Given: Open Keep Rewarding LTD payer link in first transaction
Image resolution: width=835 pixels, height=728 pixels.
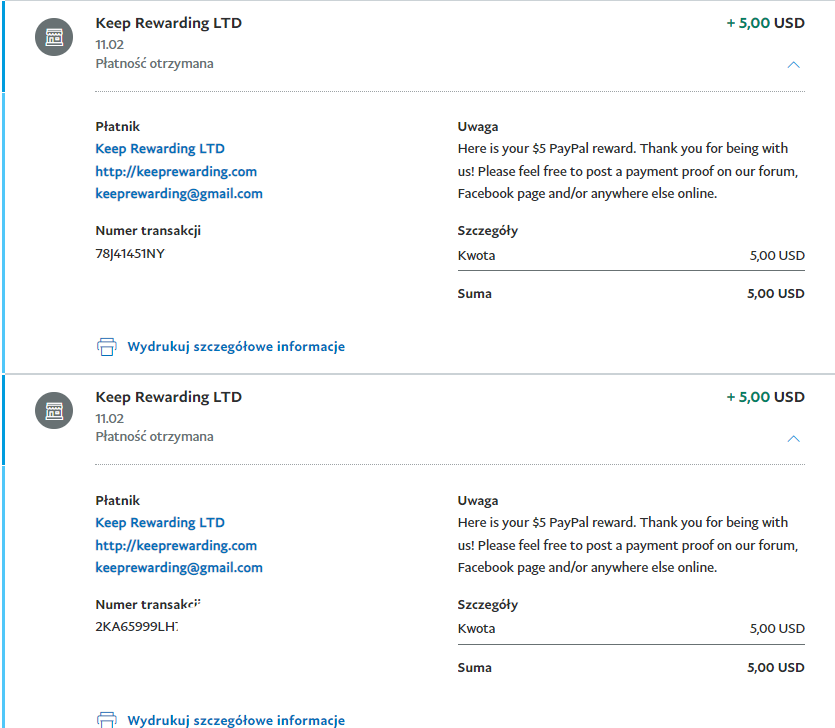Looking at the screenshot, I should click(x=160, y=149).
